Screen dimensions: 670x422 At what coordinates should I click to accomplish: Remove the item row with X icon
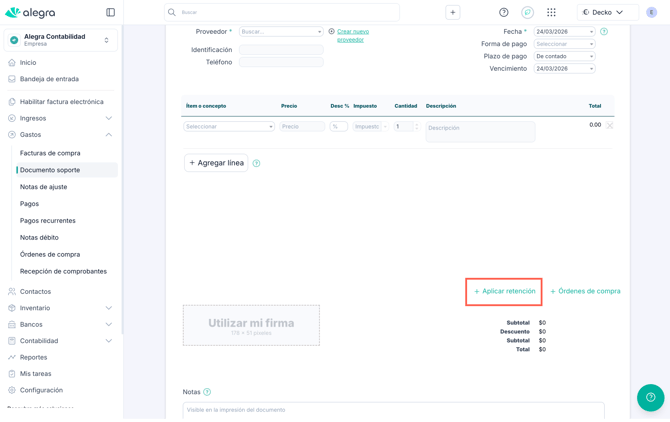(x=610, y=126)
